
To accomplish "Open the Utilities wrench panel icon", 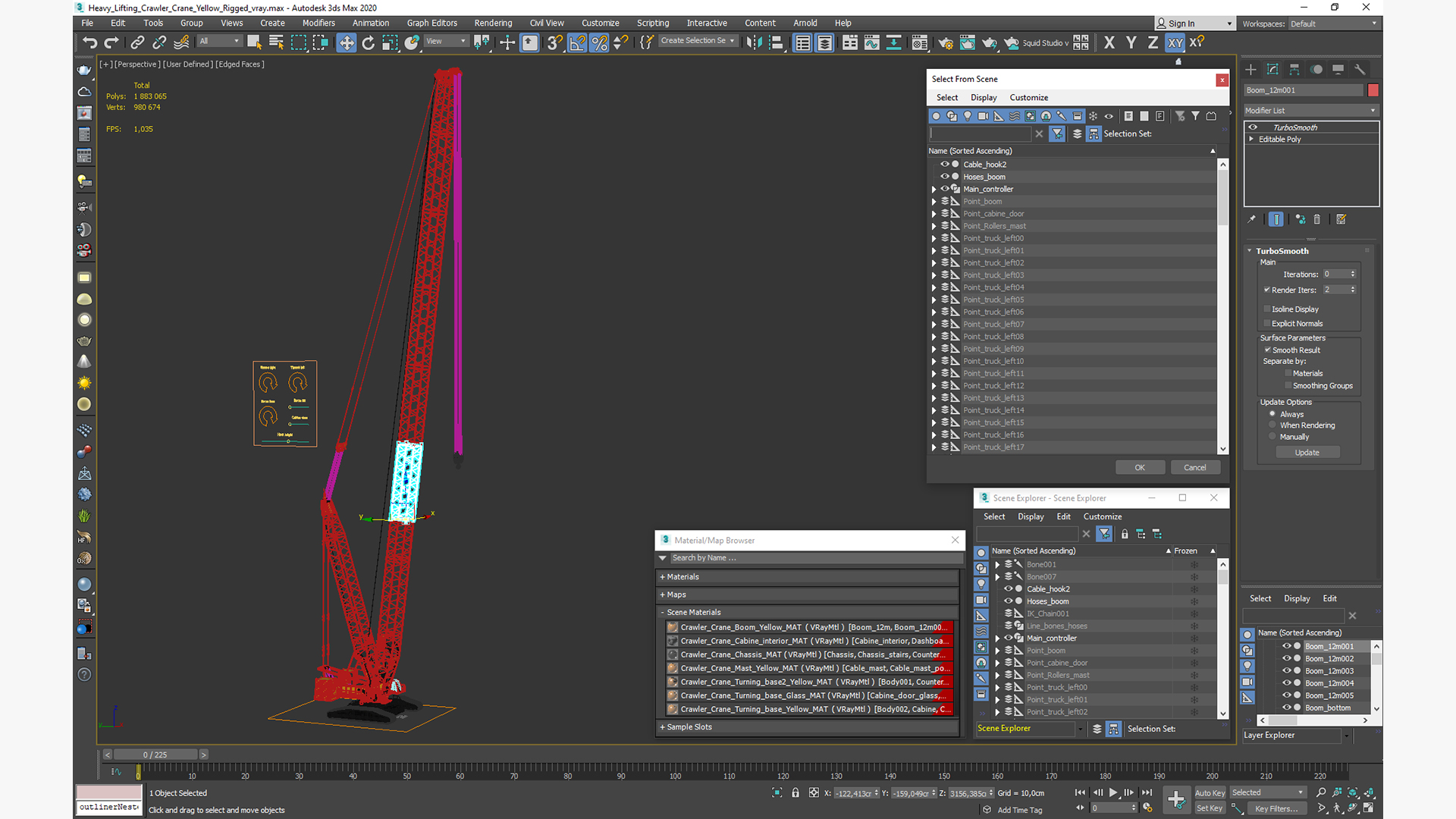I will pos(1360,69).
